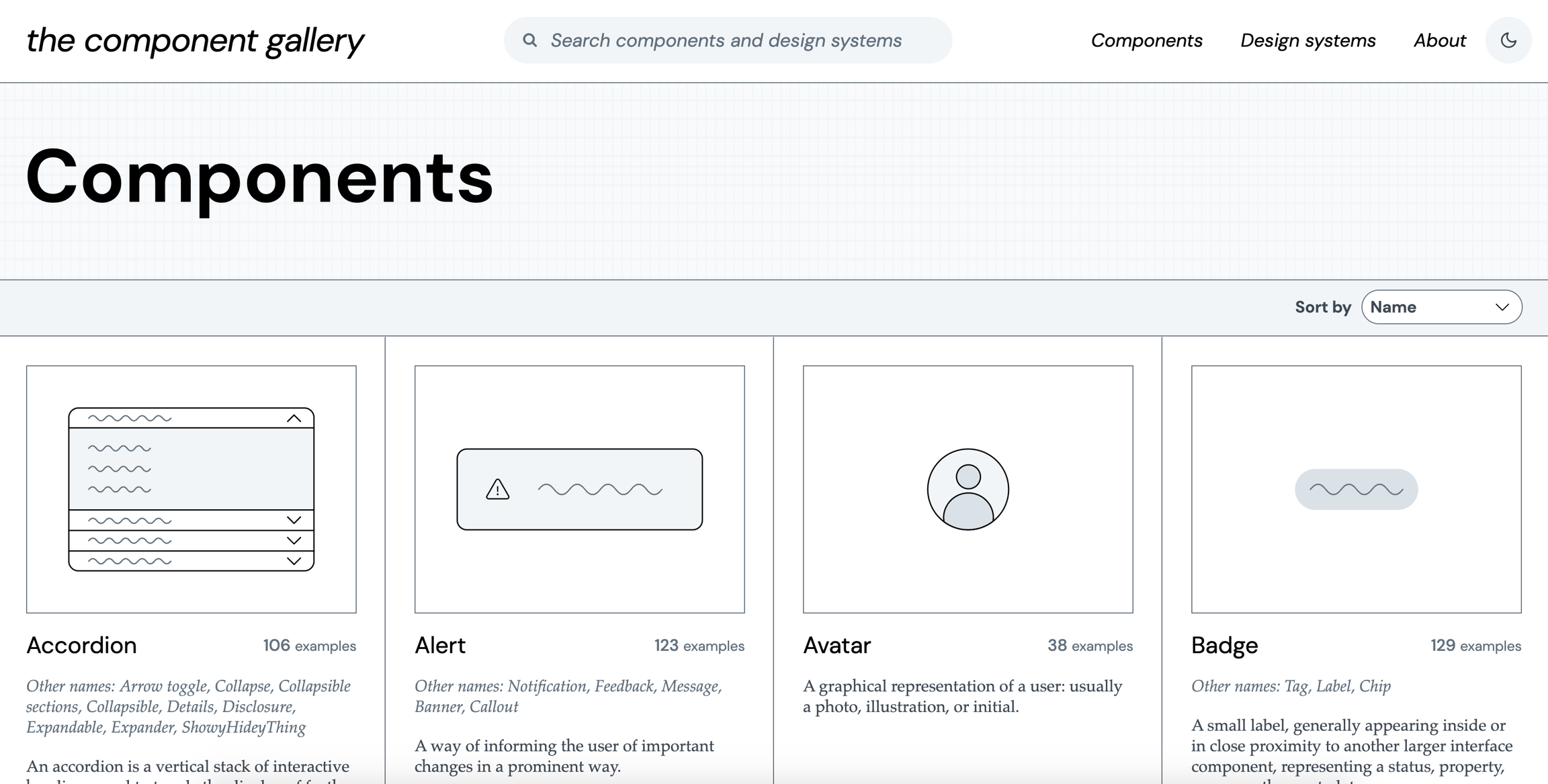Open the Sort by Name dropdown
Viewport: 1548px width, 784px height.
(x=1430, y=307)
